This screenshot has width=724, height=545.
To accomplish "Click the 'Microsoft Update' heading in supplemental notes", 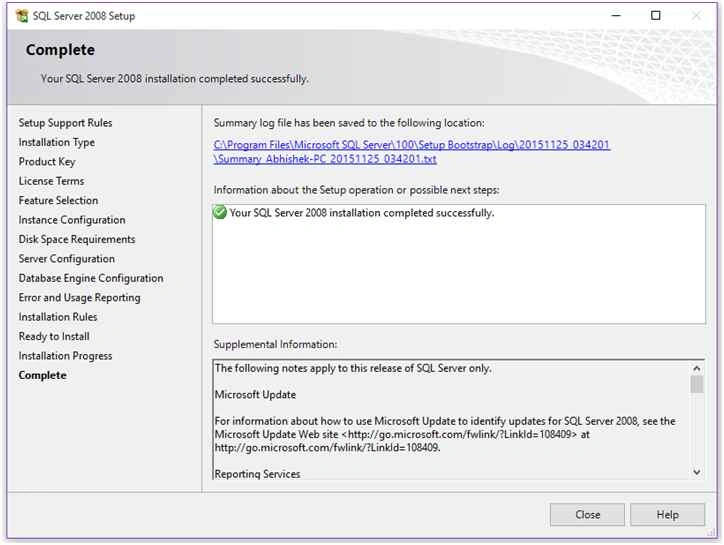I will [255, 395].
